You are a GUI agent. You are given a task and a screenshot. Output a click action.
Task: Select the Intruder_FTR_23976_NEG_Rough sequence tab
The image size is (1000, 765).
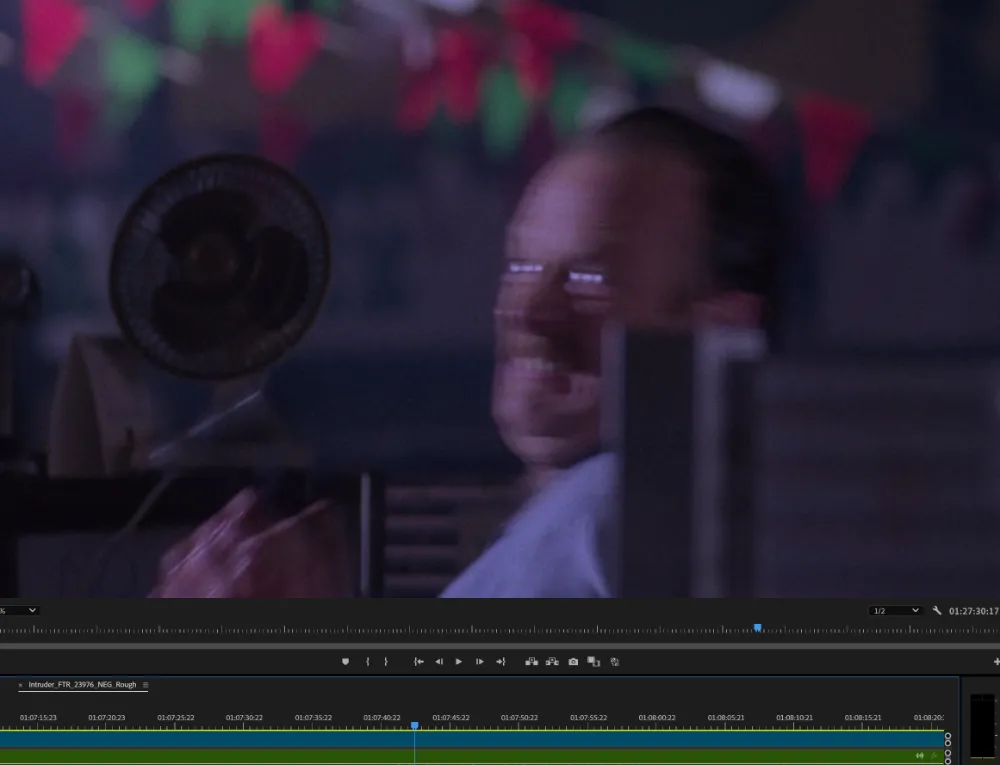coord(82,685)
